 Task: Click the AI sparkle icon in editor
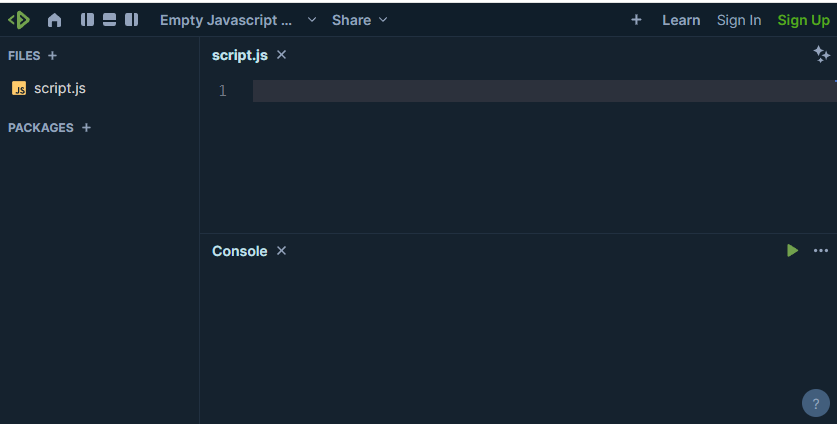(x=821, y=55)
